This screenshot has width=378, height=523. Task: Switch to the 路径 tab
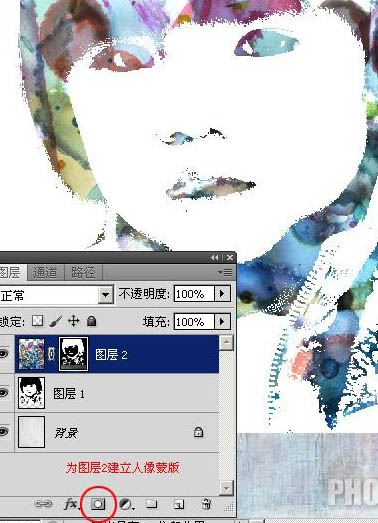(83, 273)
